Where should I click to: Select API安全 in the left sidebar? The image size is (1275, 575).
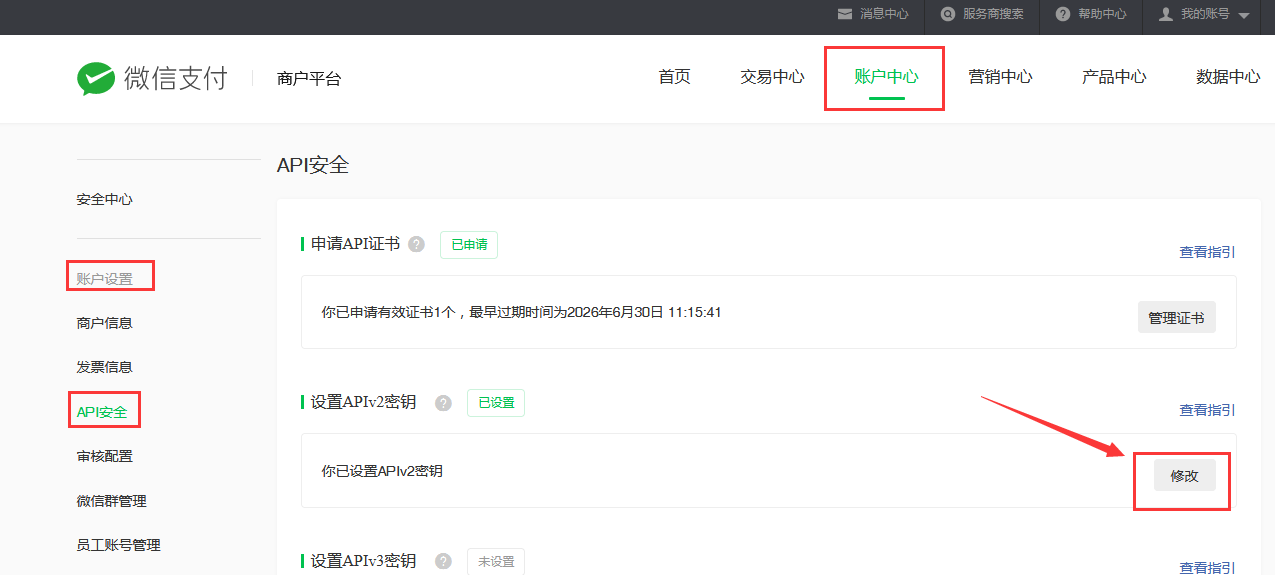coord(102,411)
